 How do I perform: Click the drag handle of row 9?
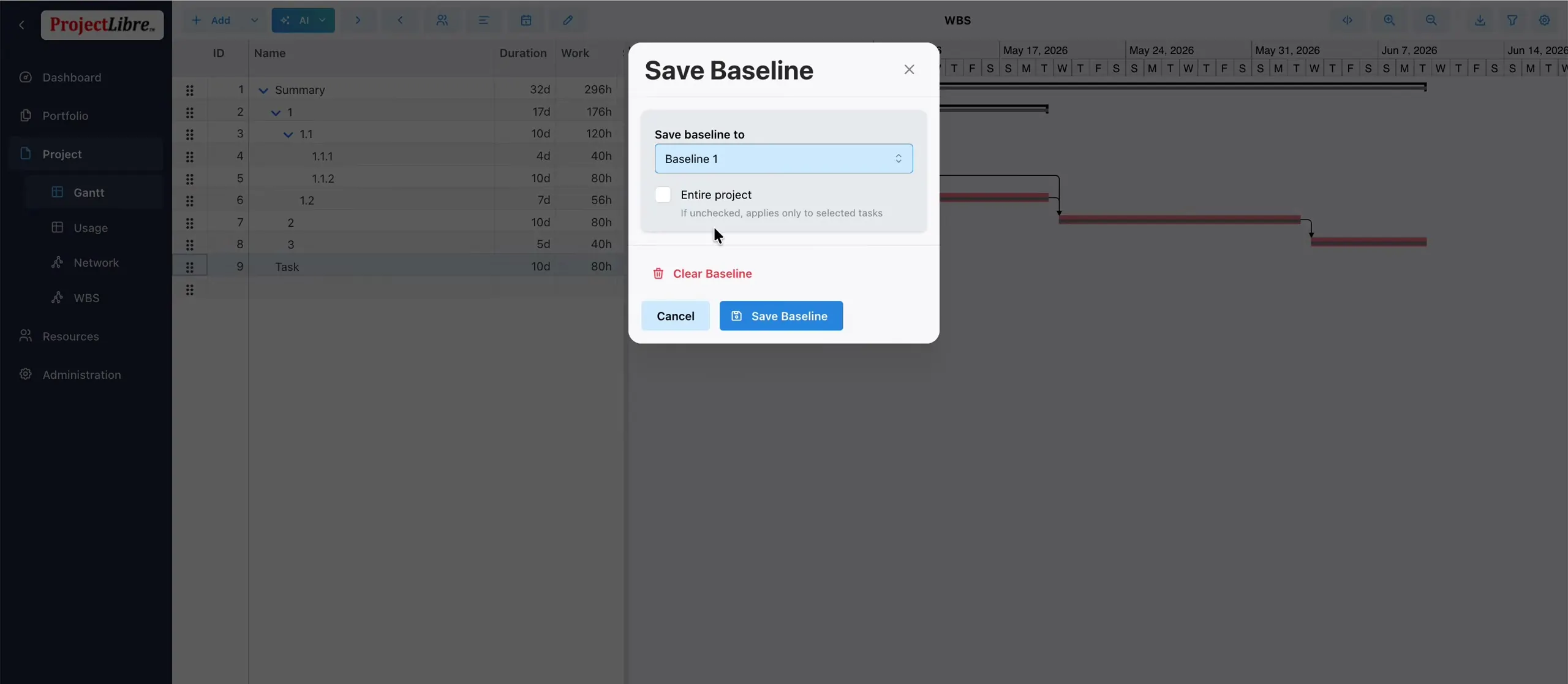(190, 267)
